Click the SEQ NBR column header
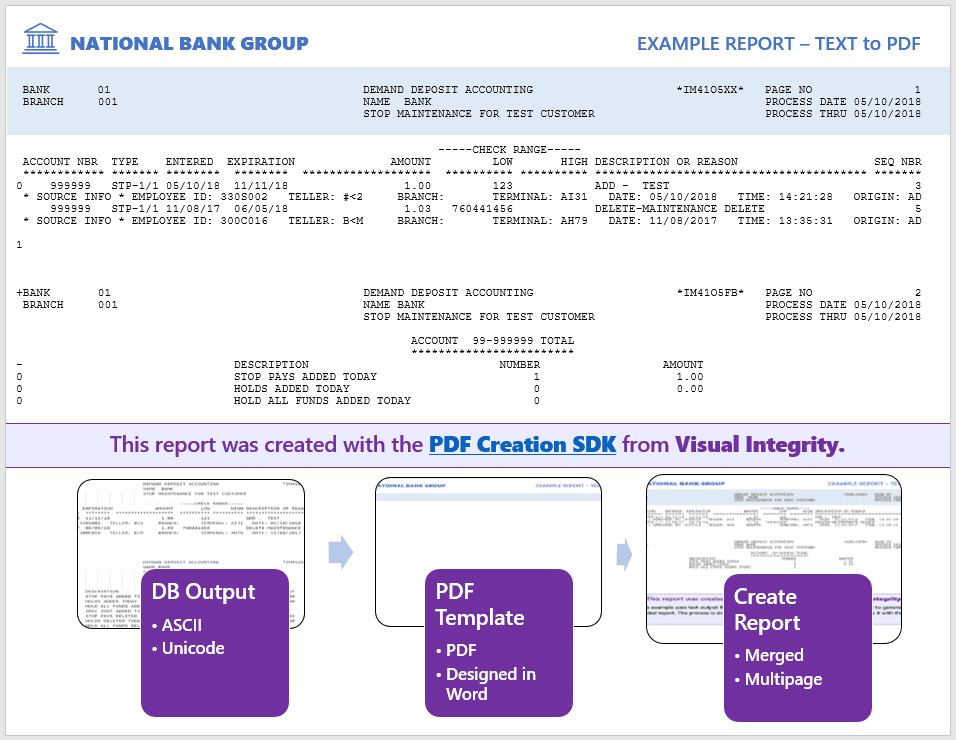The height and width of the screenshot is (740, 956). 897,162
